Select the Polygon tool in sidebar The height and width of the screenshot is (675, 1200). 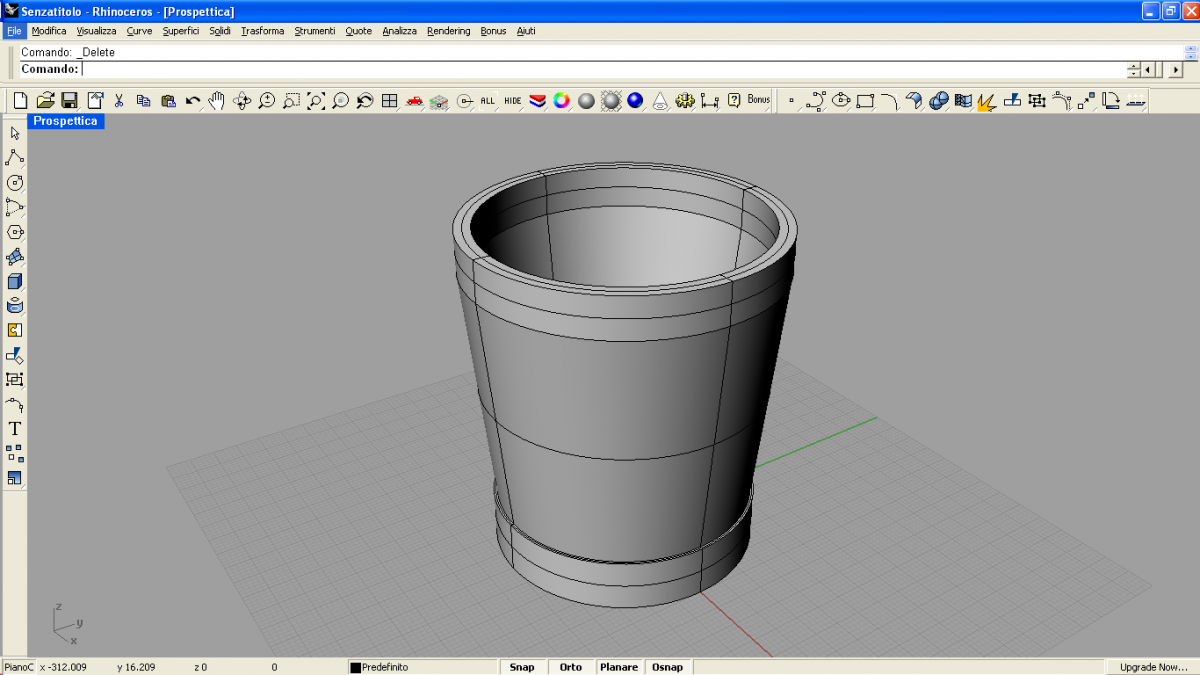[15, 232]
